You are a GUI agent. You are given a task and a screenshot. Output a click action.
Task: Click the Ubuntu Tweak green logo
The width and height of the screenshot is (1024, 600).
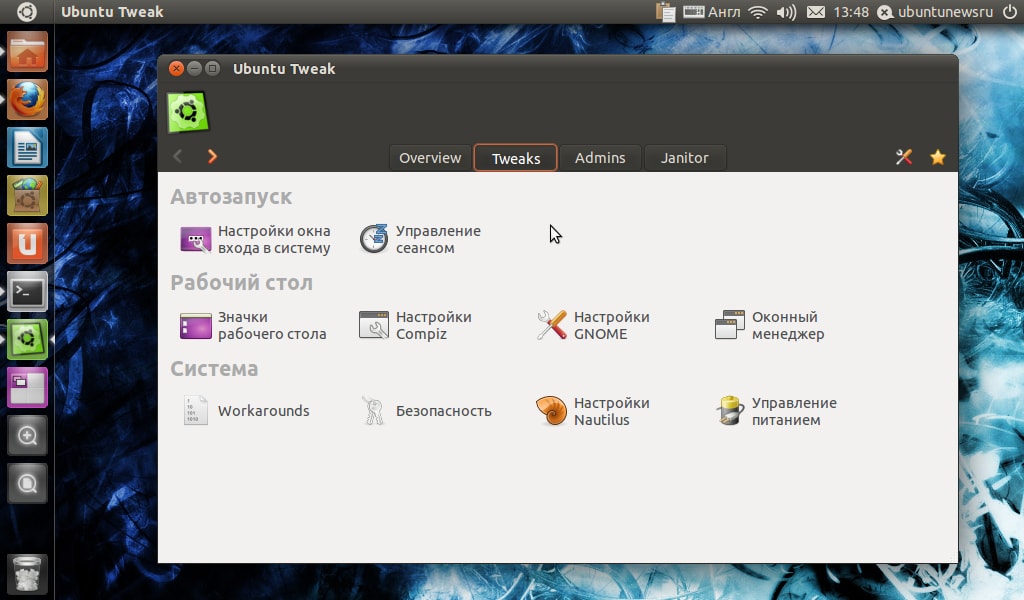(x=188, y=112)
